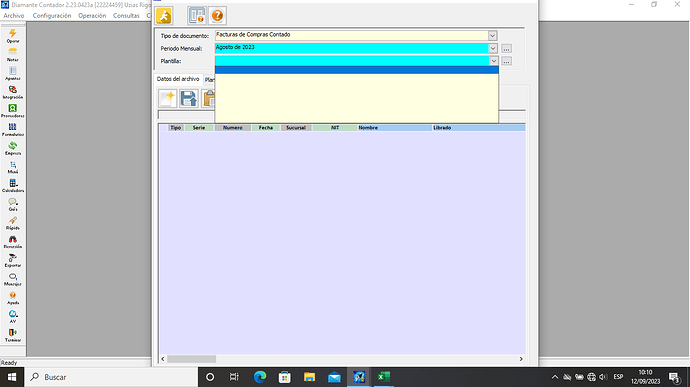Collapse the Plantilla dropdown arrow
The width and height of the screenshot is (690, 387).
(x=493, y=61)
